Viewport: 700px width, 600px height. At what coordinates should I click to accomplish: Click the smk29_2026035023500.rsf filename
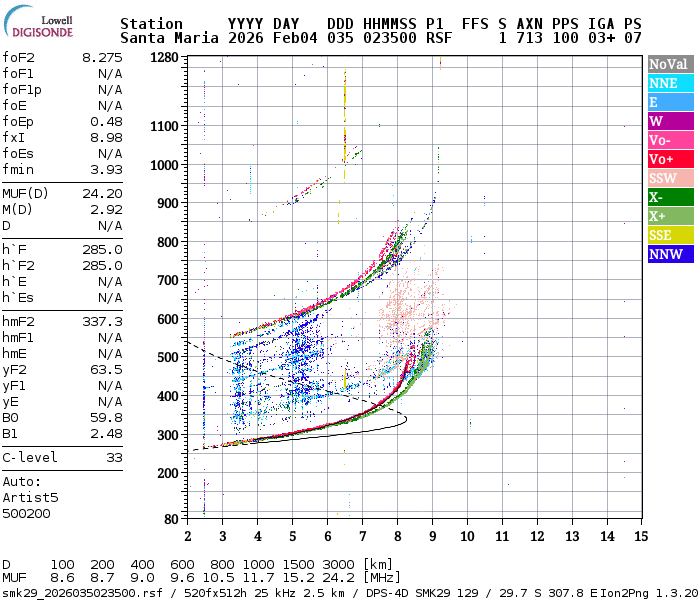coord(82,593)
